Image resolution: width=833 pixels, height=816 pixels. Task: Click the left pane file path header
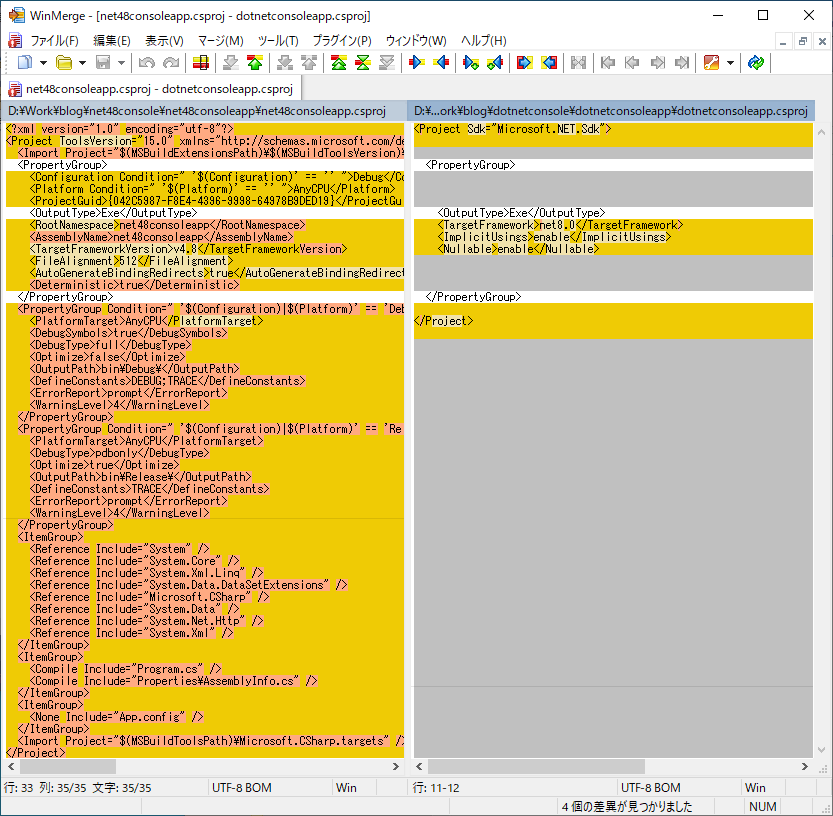coord(200,110)
